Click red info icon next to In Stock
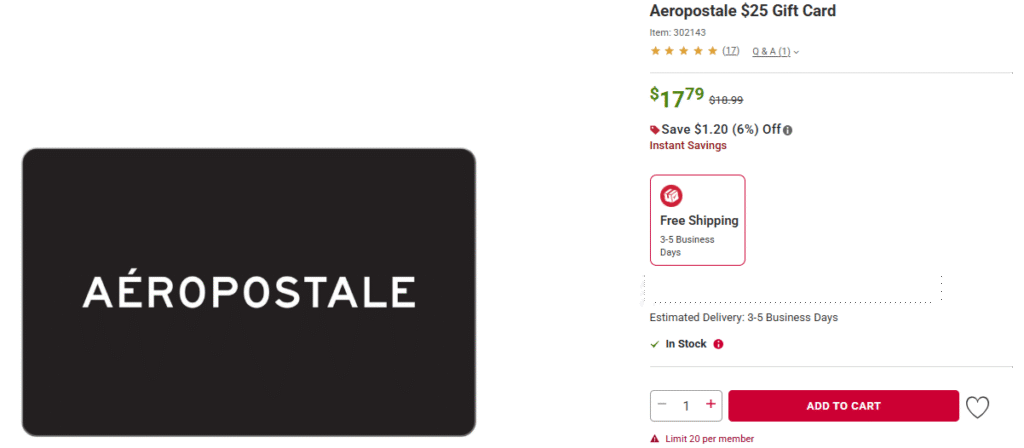 tap(718, 344)
